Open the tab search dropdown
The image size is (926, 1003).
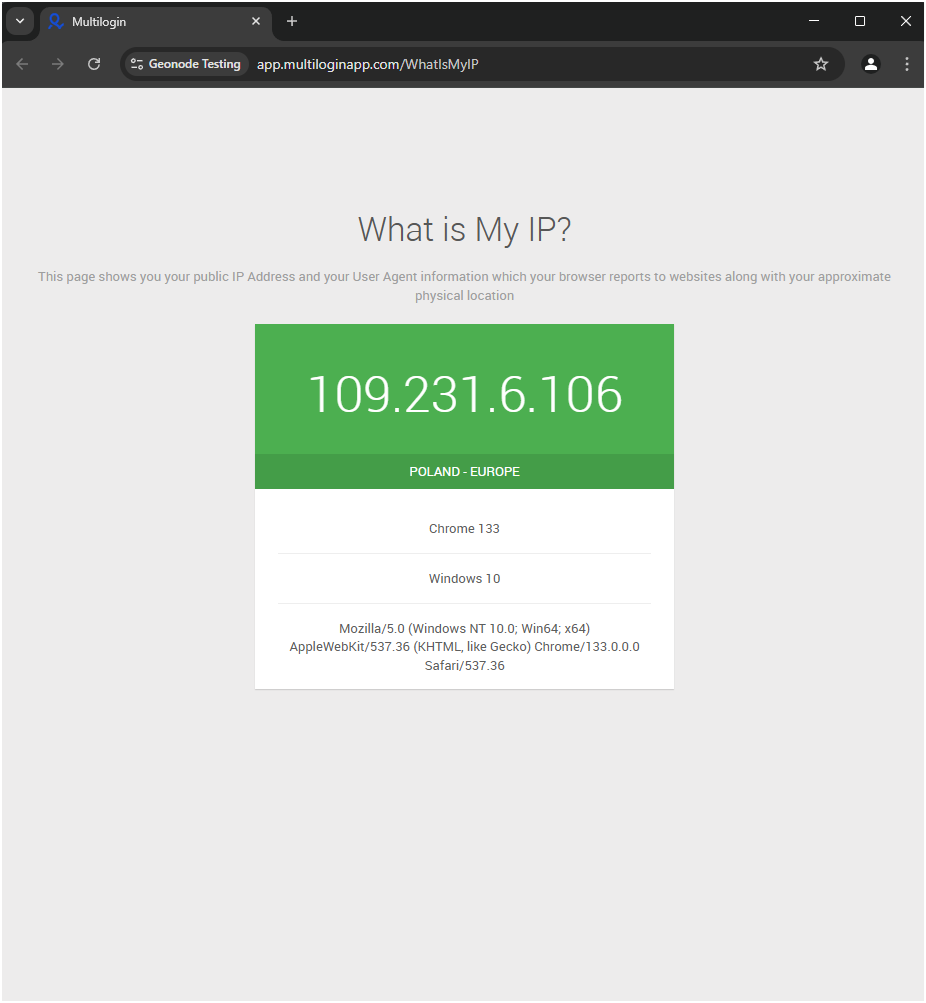[20, 21]
